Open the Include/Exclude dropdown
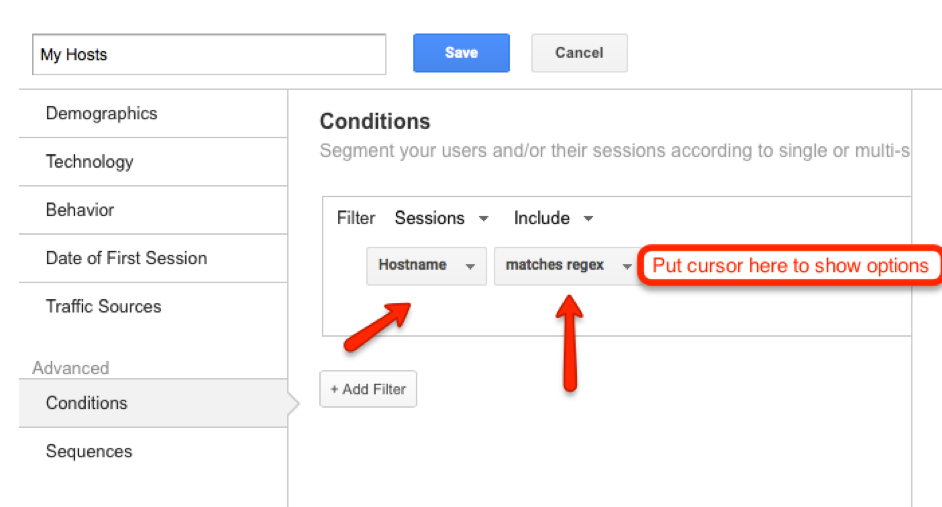 (553, 218)
